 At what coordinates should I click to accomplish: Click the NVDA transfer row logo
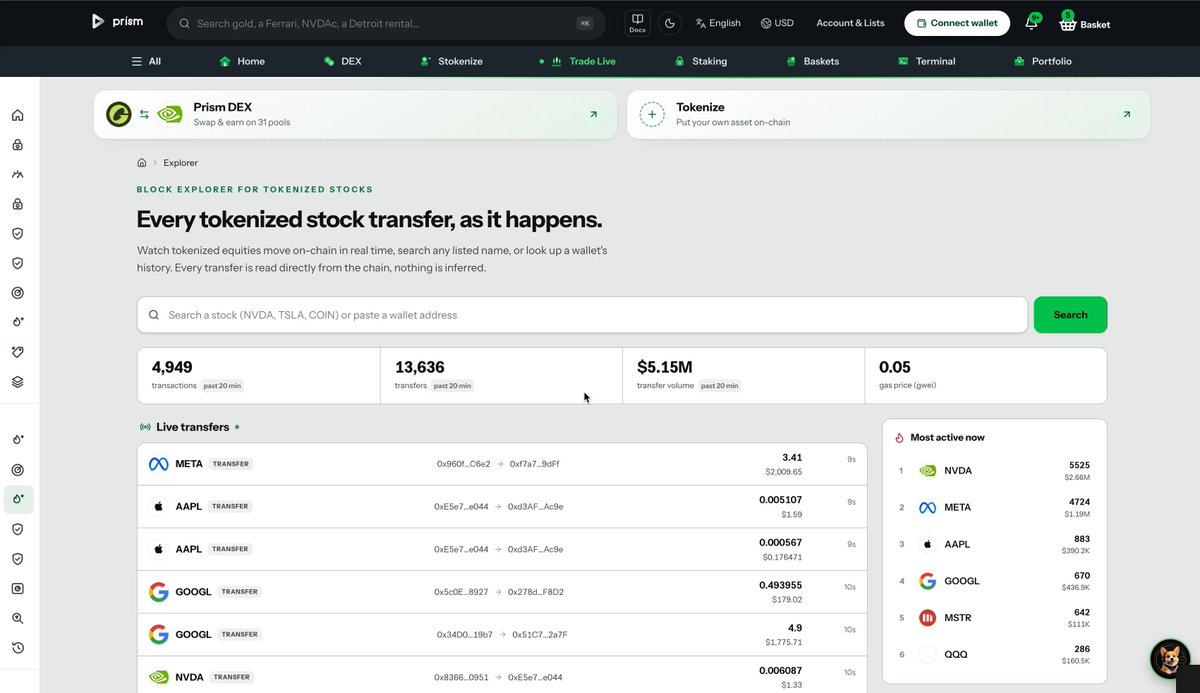tap(158, 677)
